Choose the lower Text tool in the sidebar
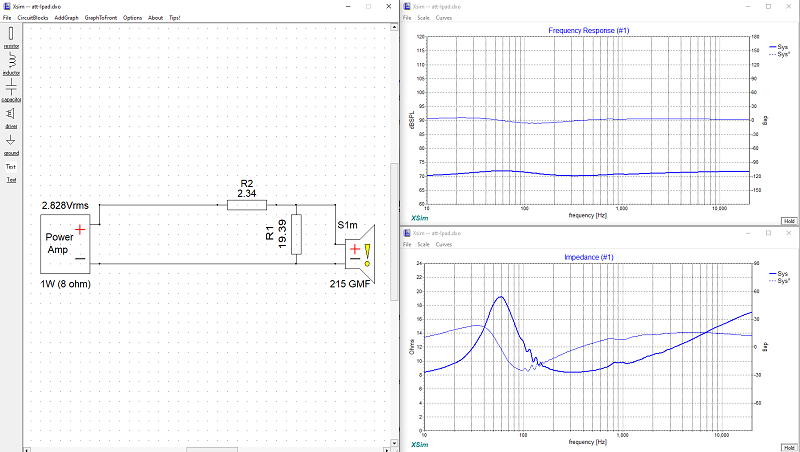800x452 pixels. pyautogui.click(x=11, y=180)
